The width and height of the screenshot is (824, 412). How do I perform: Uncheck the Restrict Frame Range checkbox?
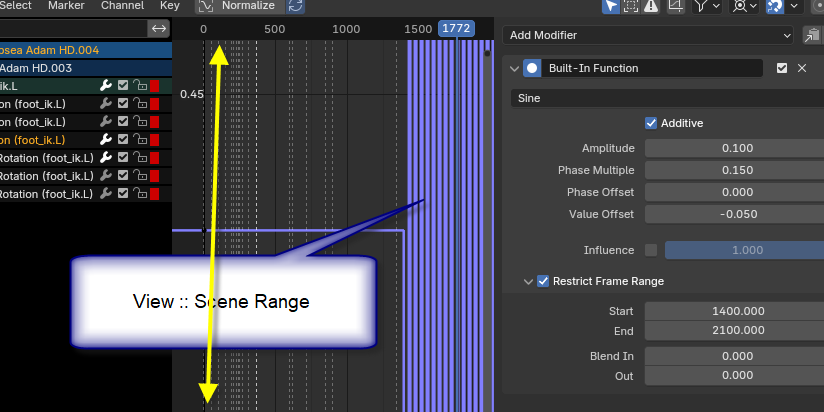pos(543,281)
